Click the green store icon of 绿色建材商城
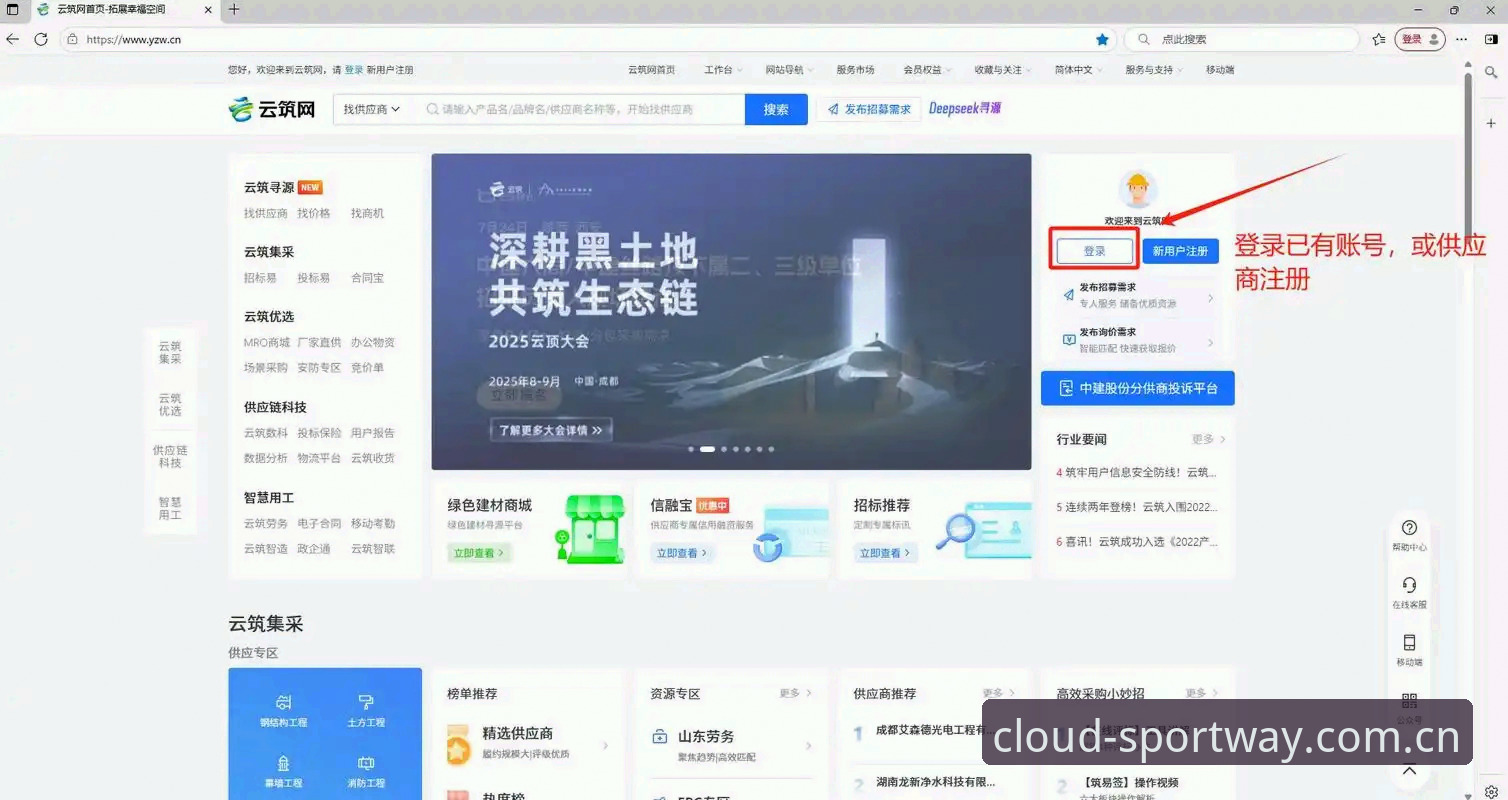Image resolution: width=1508 pixels, height=800 pixels. [x=590, y=529]
